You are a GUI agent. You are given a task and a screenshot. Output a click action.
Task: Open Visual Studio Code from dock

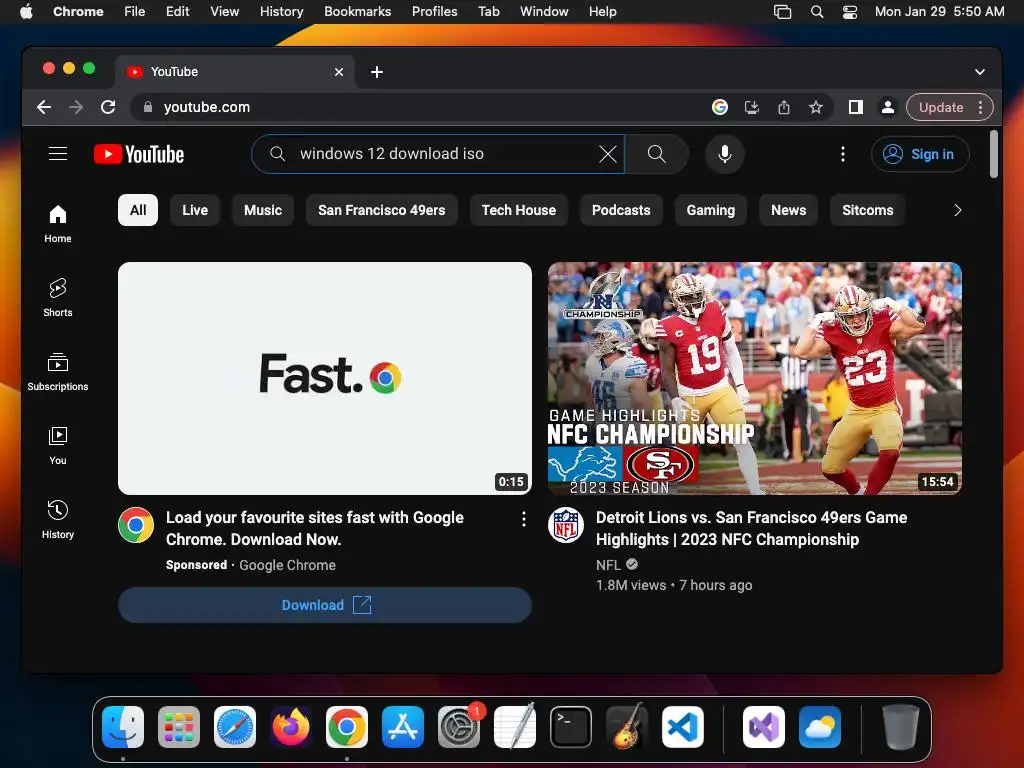click(682, 727)
